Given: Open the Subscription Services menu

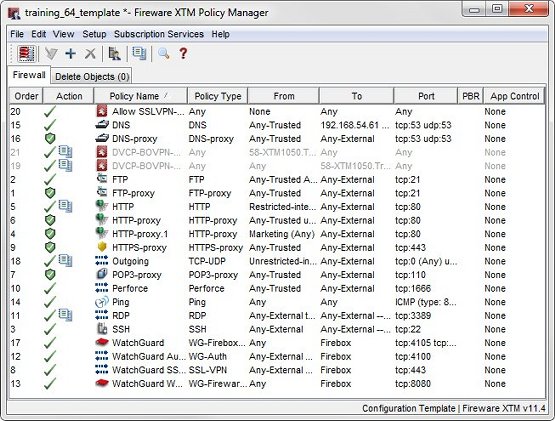Looking at the screenshot, I should tap(159, 34).
